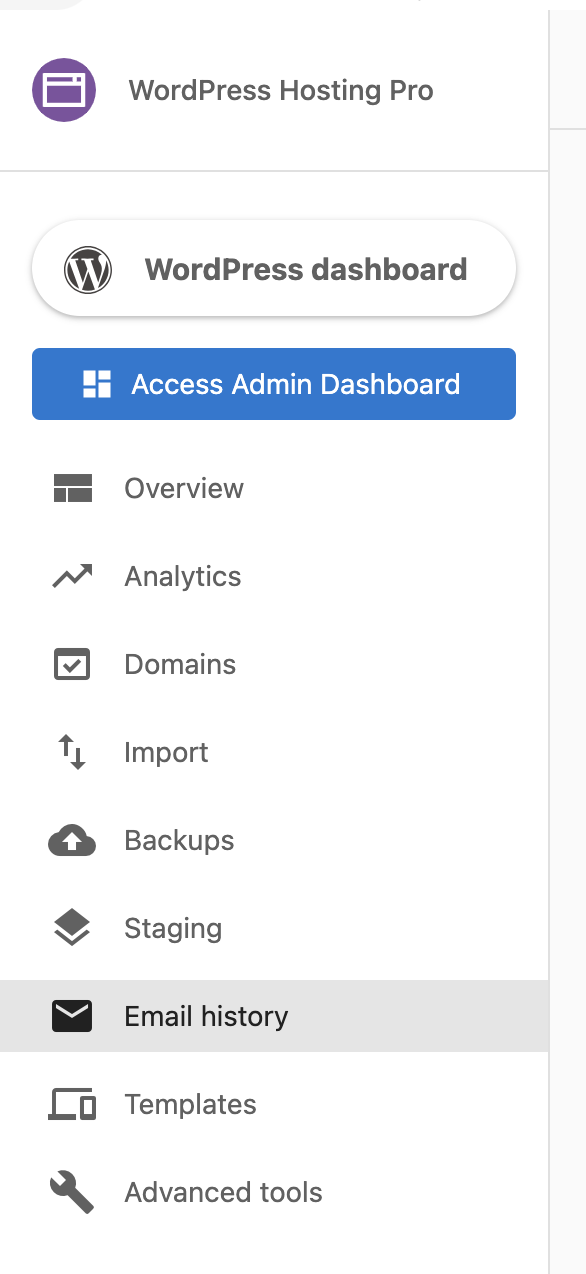
Task: Click the Import arrows icon
Action: click(x=72, y=752)
